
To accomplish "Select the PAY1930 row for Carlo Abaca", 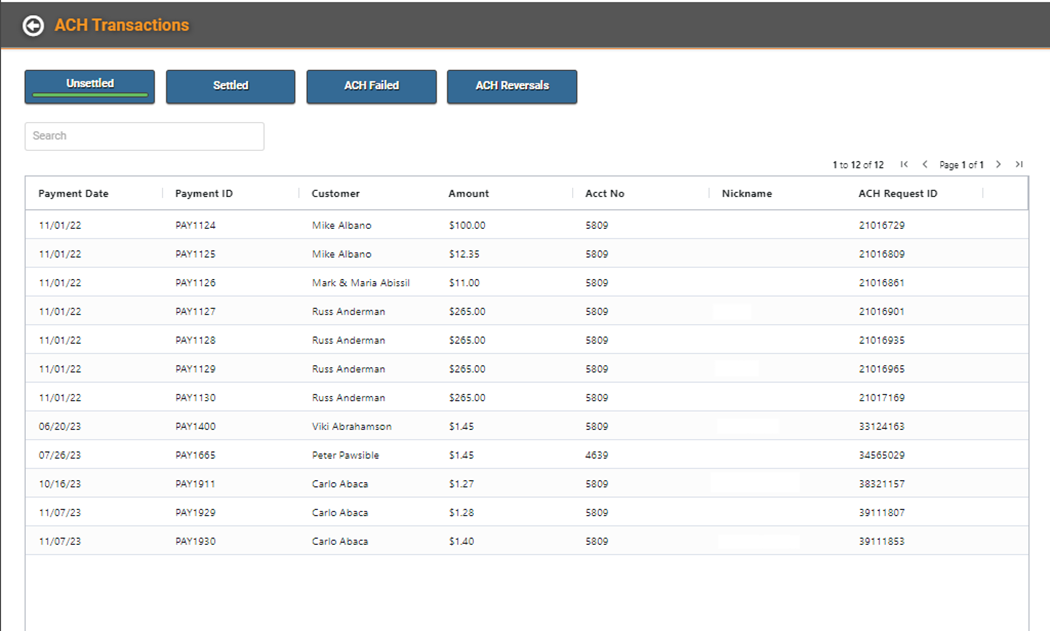I will click(400, 541).
